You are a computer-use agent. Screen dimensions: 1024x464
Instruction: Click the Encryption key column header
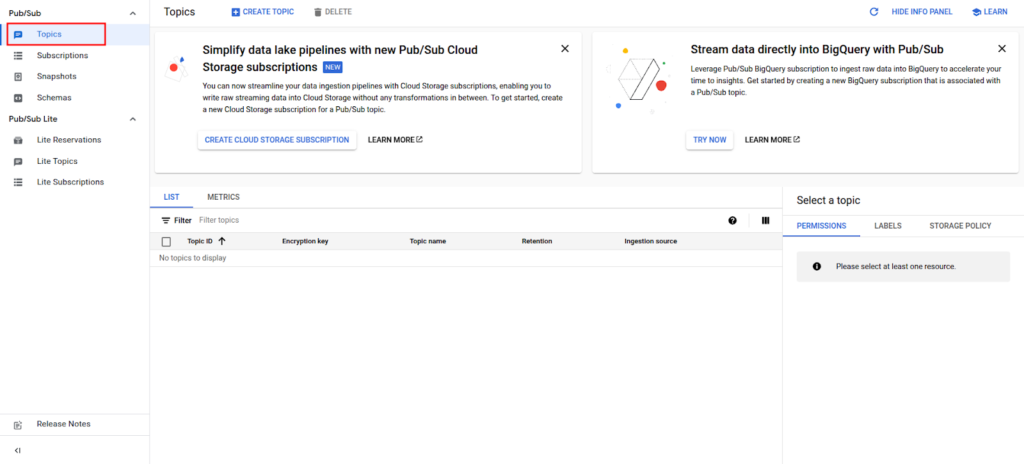click(305, 241)
